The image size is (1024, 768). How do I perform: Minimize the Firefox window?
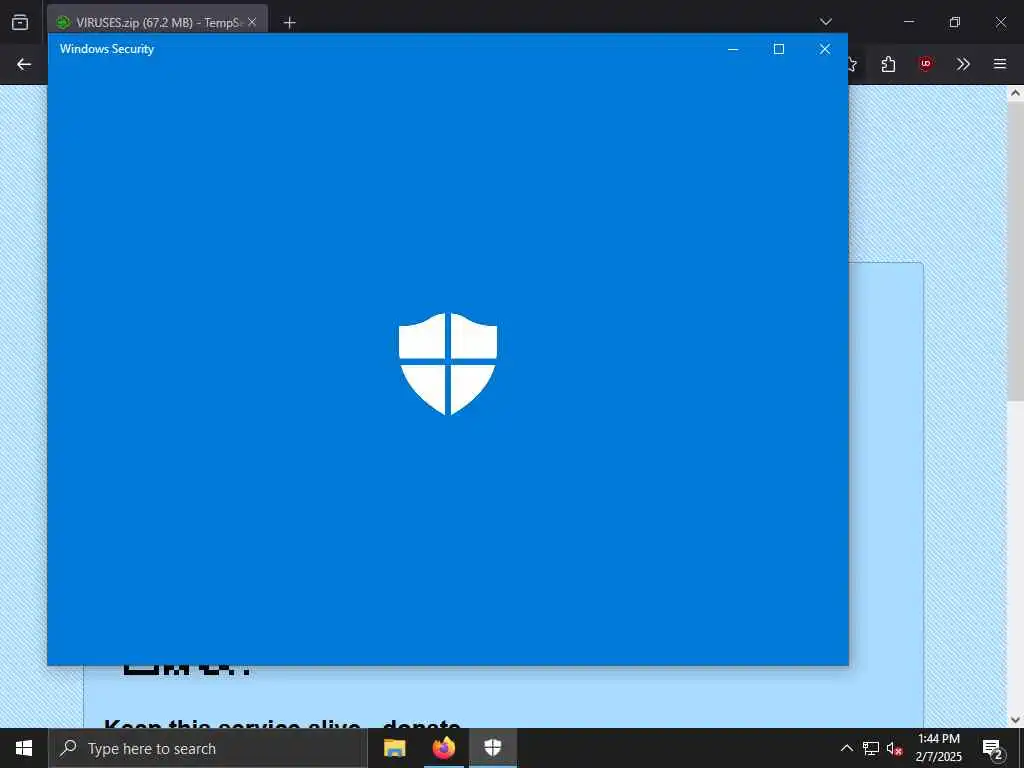click(908, 22)
